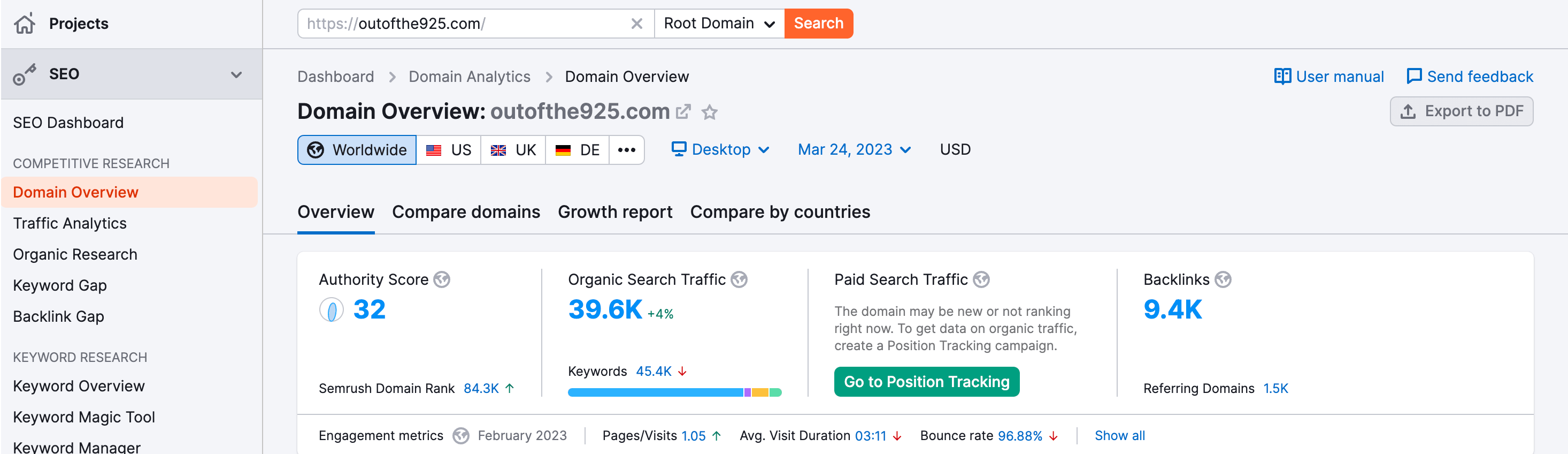
Task: Open the Desktop device dropdown
Action: pyautogui.click(x=720, y=149)
